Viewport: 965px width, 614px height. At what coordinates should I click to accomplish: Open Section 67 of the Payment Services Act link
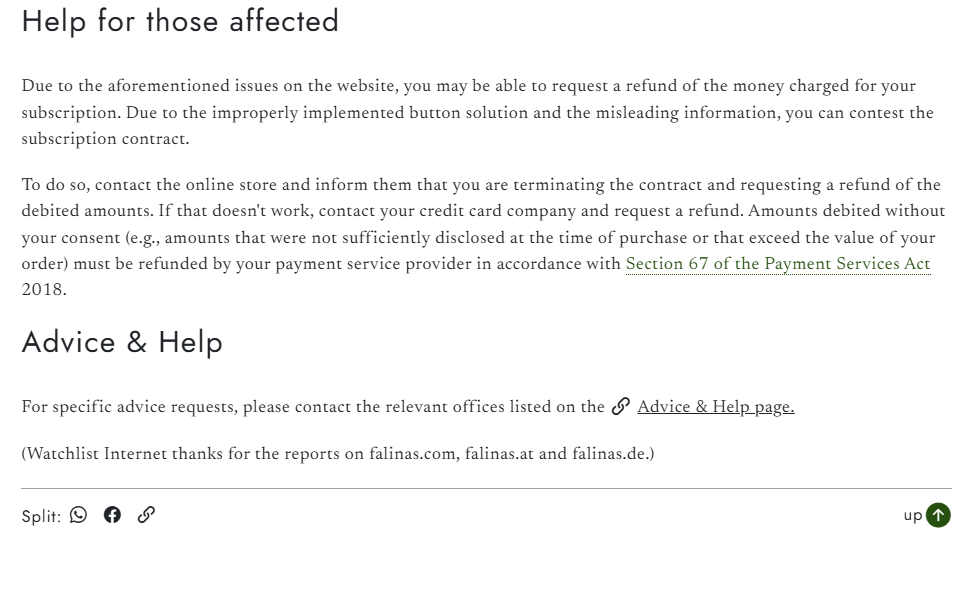777,265
